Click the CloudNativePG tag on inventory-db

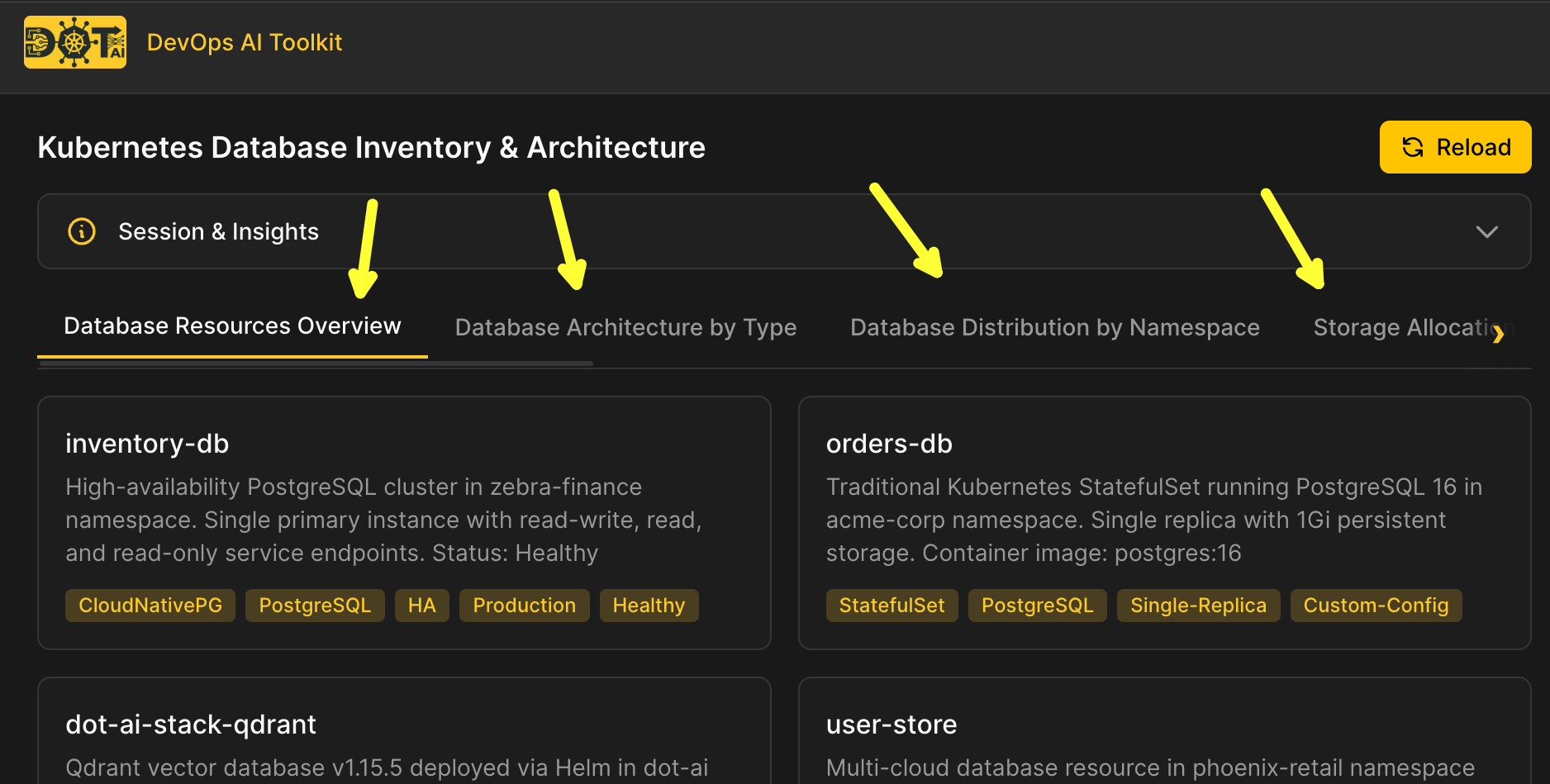[150, 606]
